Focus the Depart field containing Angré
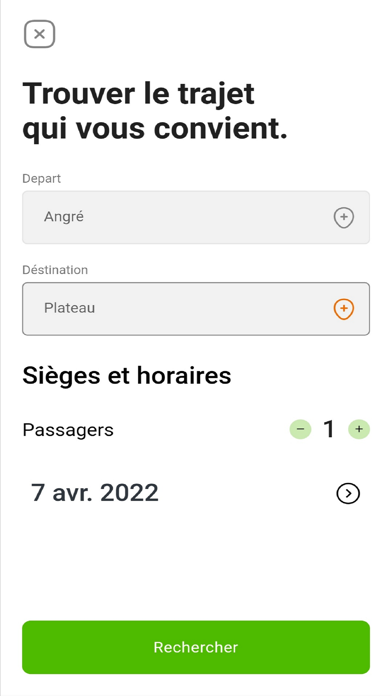392x696 pixels. [196, 218]
